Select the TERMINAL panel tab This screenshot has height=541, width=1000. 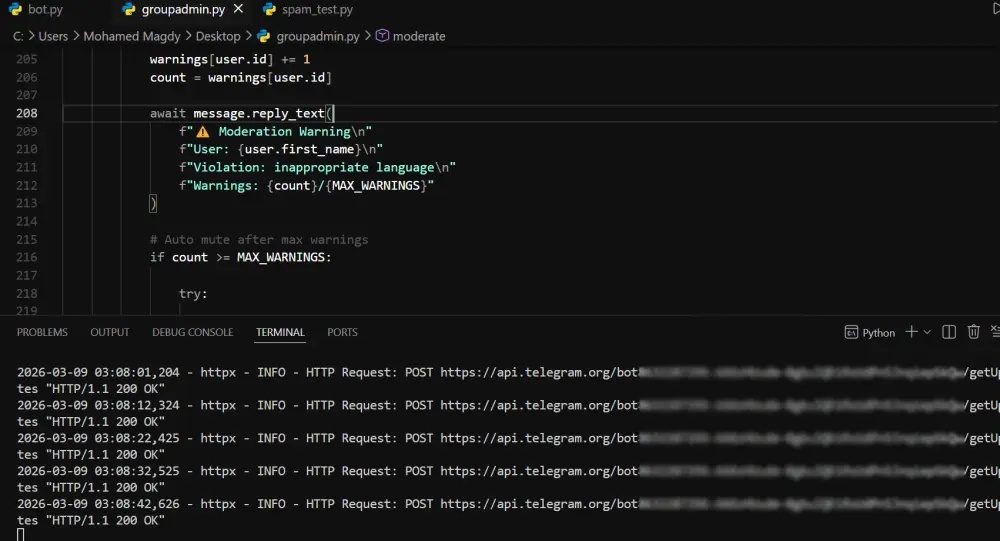(280, 332)
